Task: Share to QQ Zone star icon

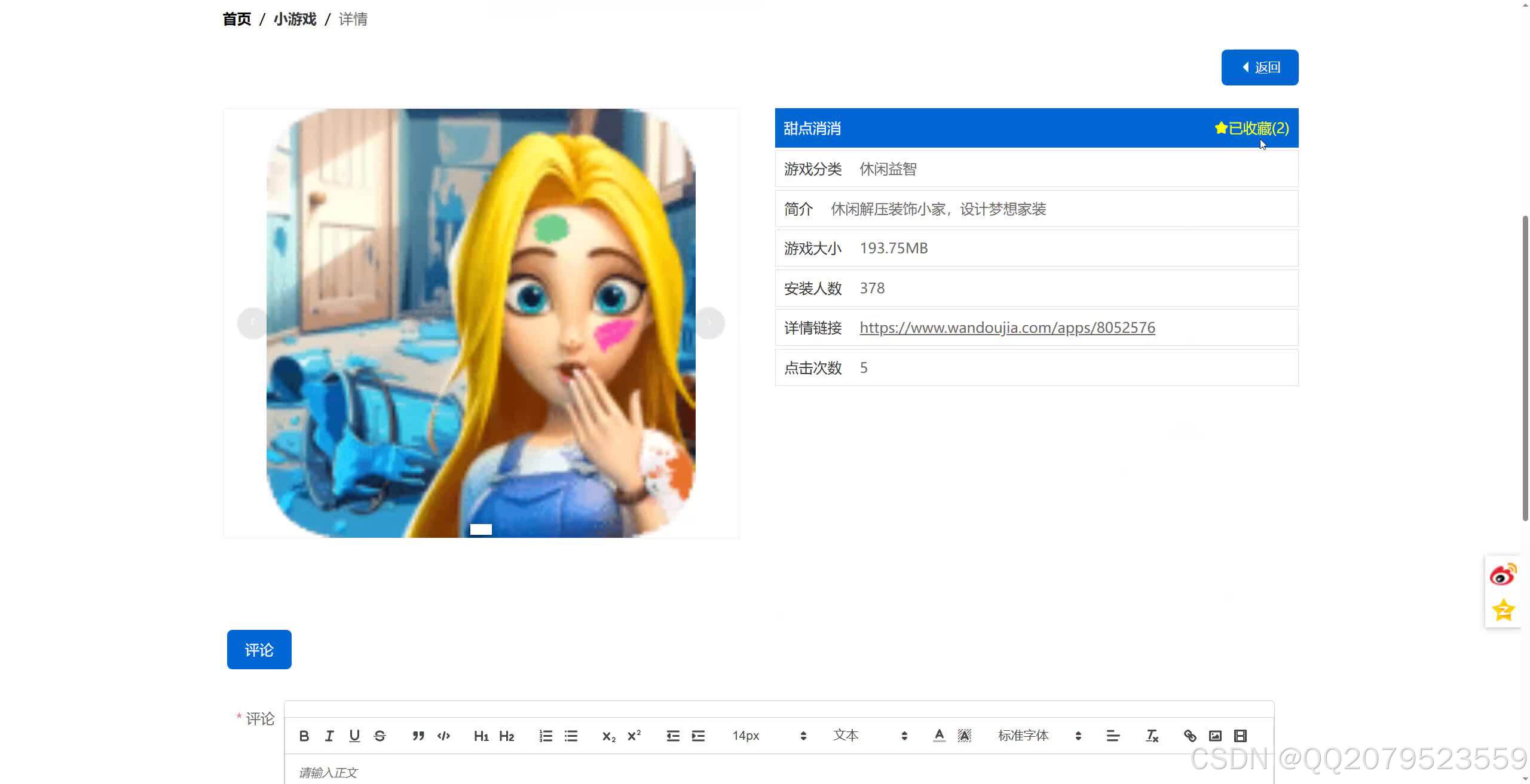Action: (1503, 610)
